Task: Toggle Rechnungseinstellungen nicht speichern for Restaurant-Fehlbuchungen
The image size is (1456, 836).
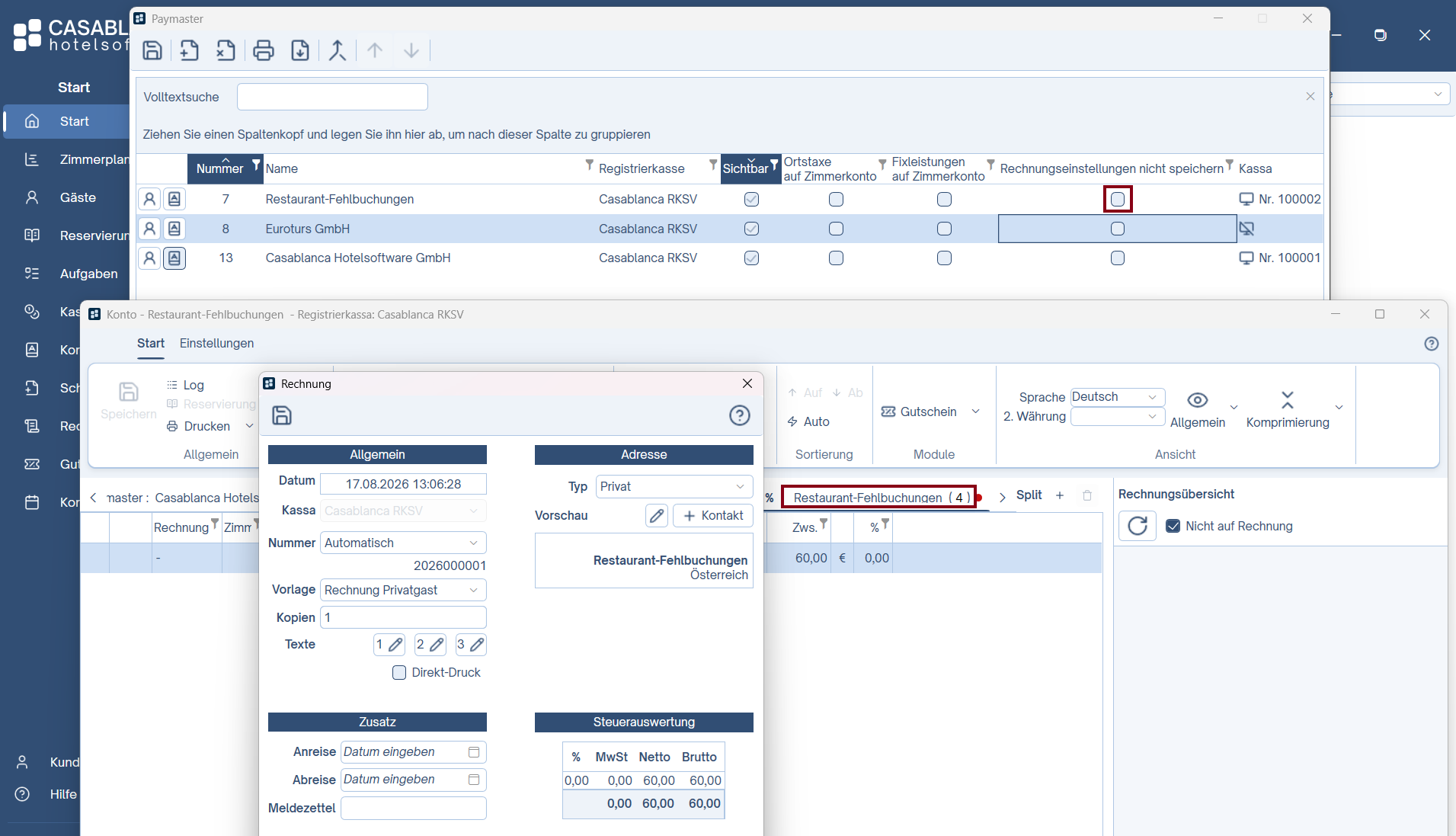Action: point(1118,199)
